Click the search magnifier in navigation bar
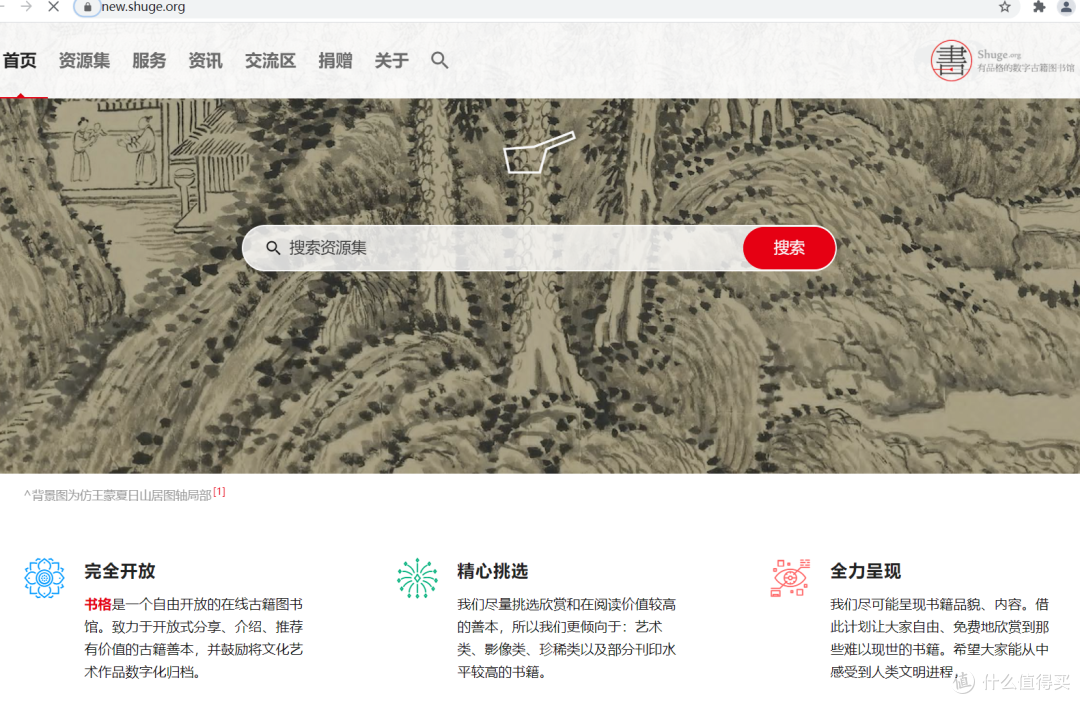The image size is (1080, 704). (x=439, y=61)
